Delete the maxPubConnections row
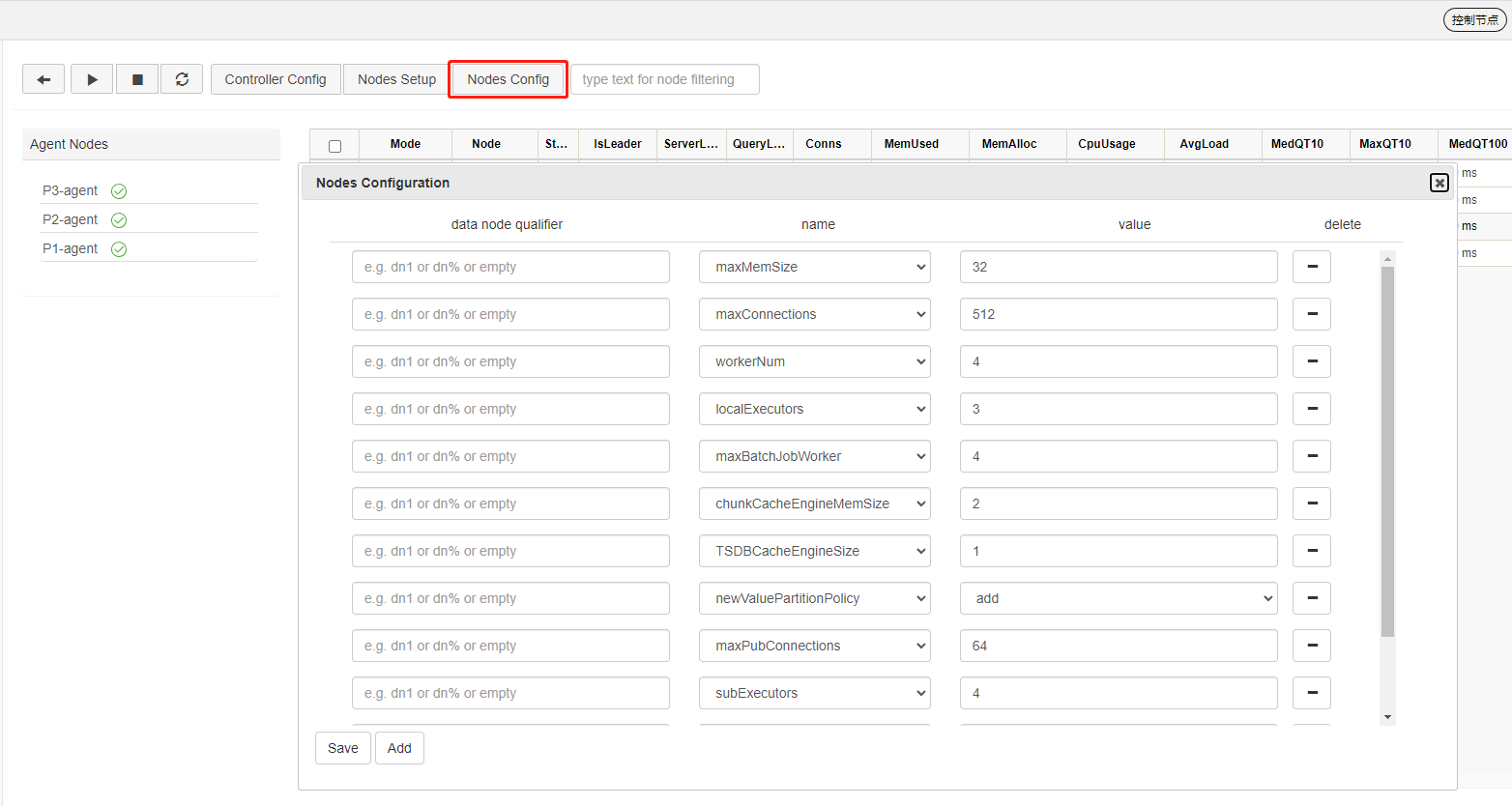This screenshot has width=1512, height=806. [1311, 646]
